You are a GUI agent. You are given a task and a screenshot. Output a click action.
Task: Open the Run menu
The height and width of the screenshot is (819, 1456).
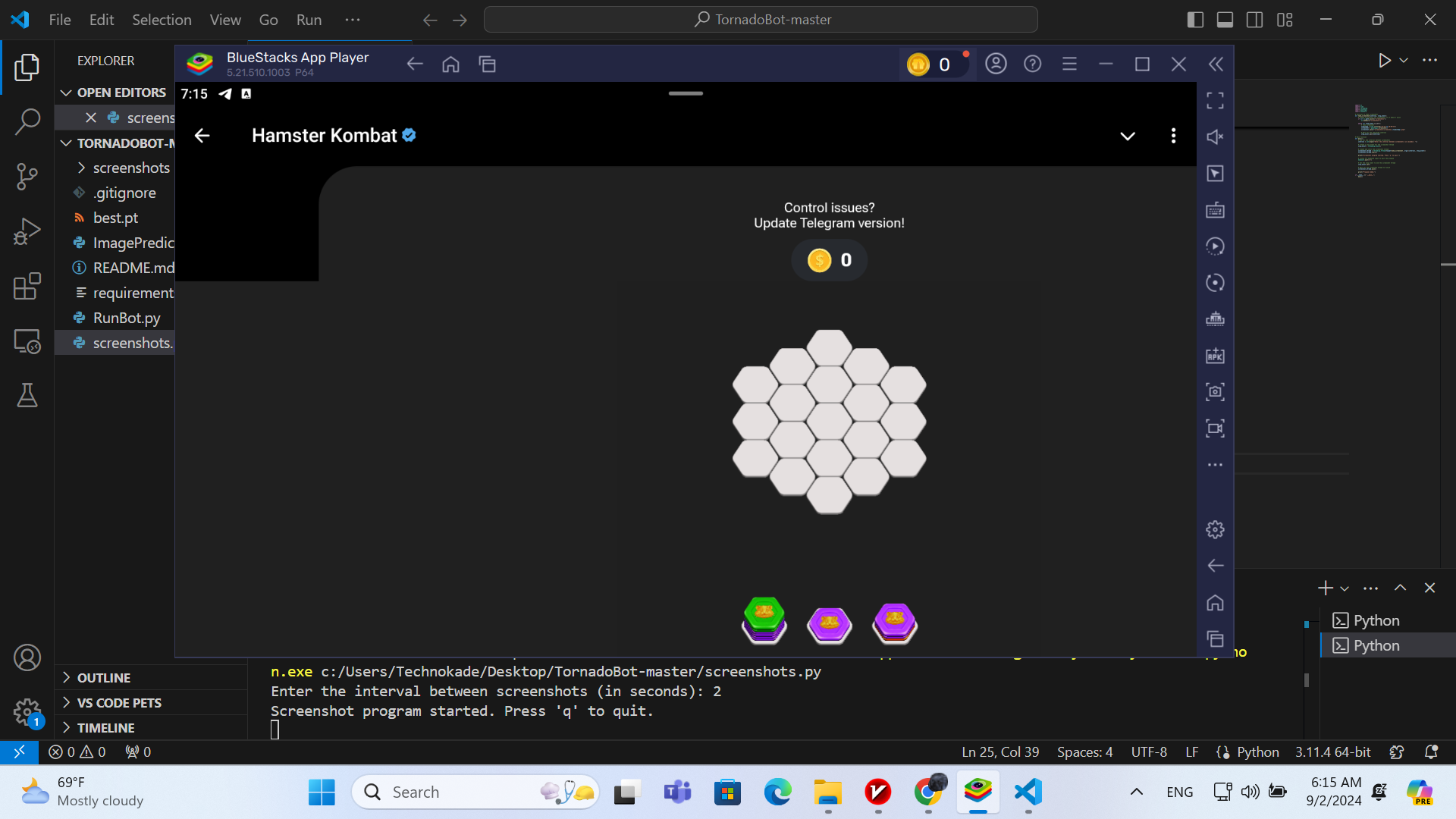pyautogui.click(x=309, y=20)
